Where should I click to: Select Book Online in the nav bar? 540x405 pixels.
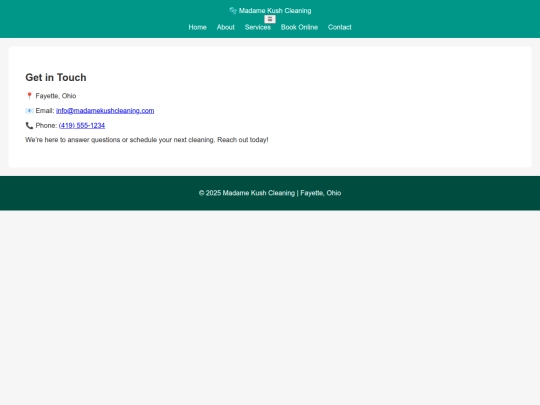(299, 27)
